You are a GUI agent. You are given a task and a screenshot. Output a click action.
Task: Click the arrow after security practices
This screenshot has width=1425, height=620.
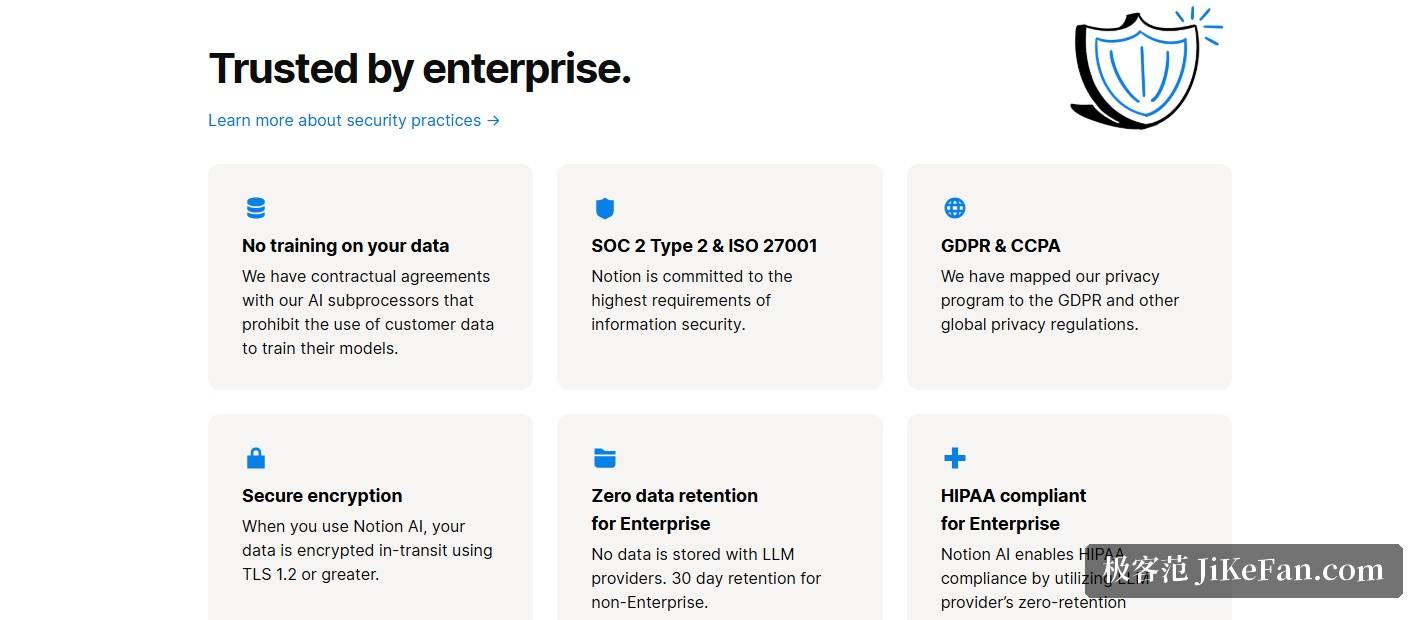point(493,120)
